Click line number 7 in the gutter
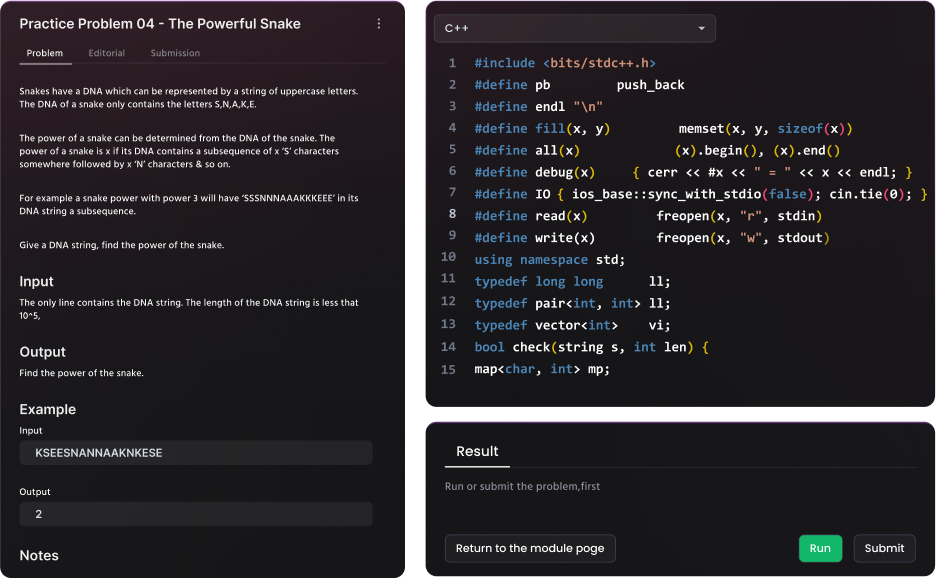The image size is (936, 579). click(452, 192)
